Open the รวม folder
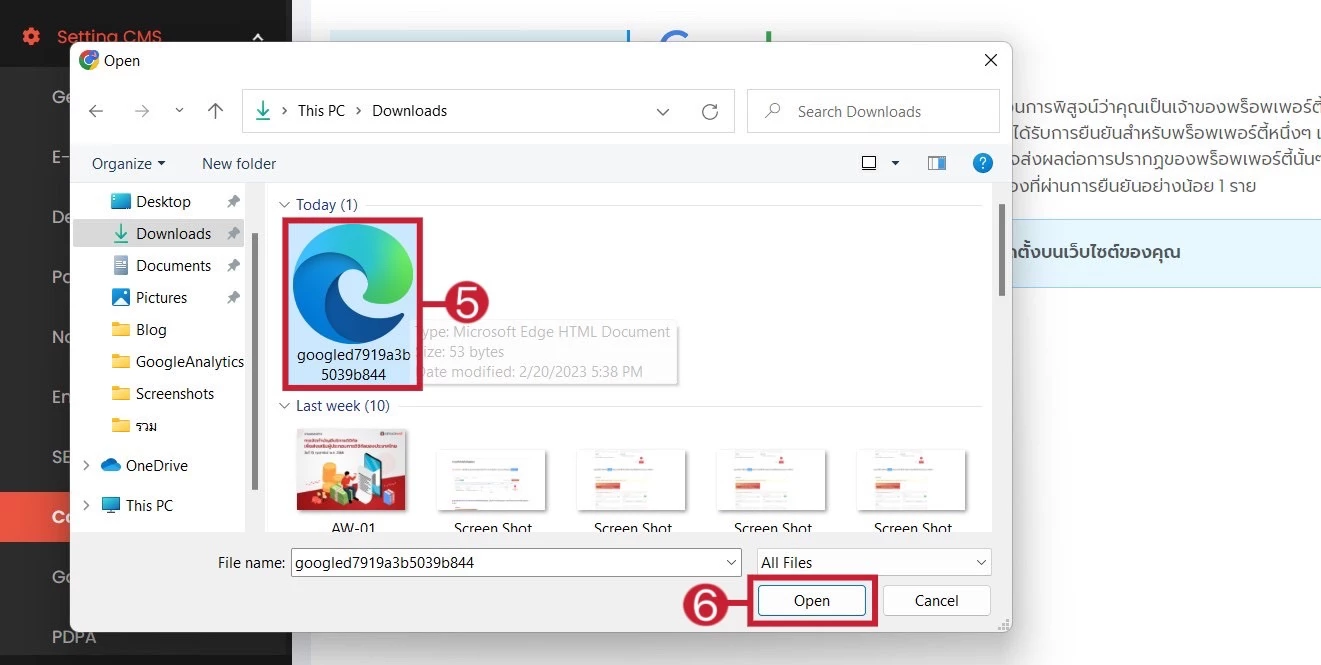Image resolution: width=1321 pixels, height=665 pixels. (146, 425)
